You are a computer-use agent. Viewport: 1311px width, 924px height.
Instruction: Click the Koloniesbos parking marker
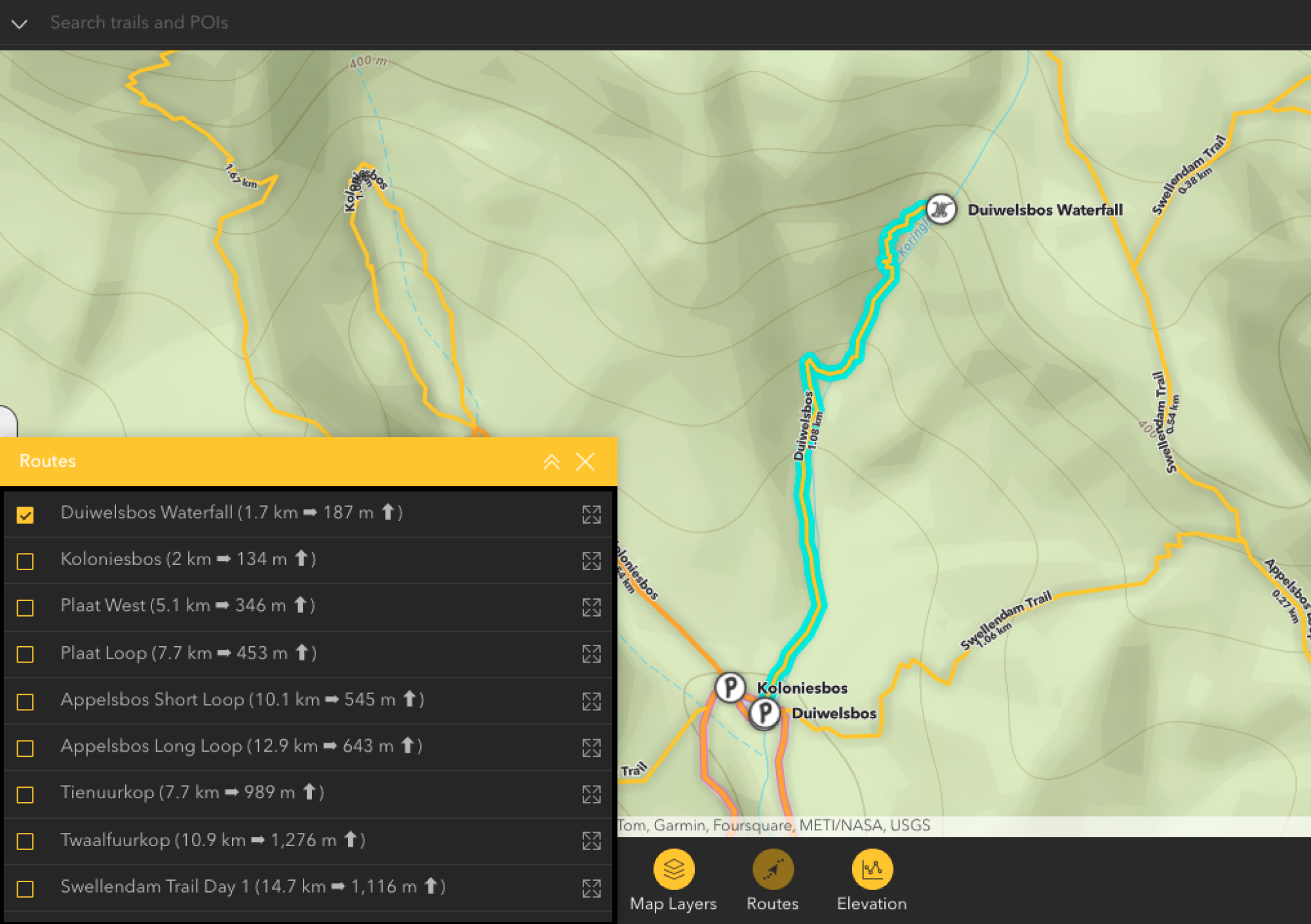point(730,687)
